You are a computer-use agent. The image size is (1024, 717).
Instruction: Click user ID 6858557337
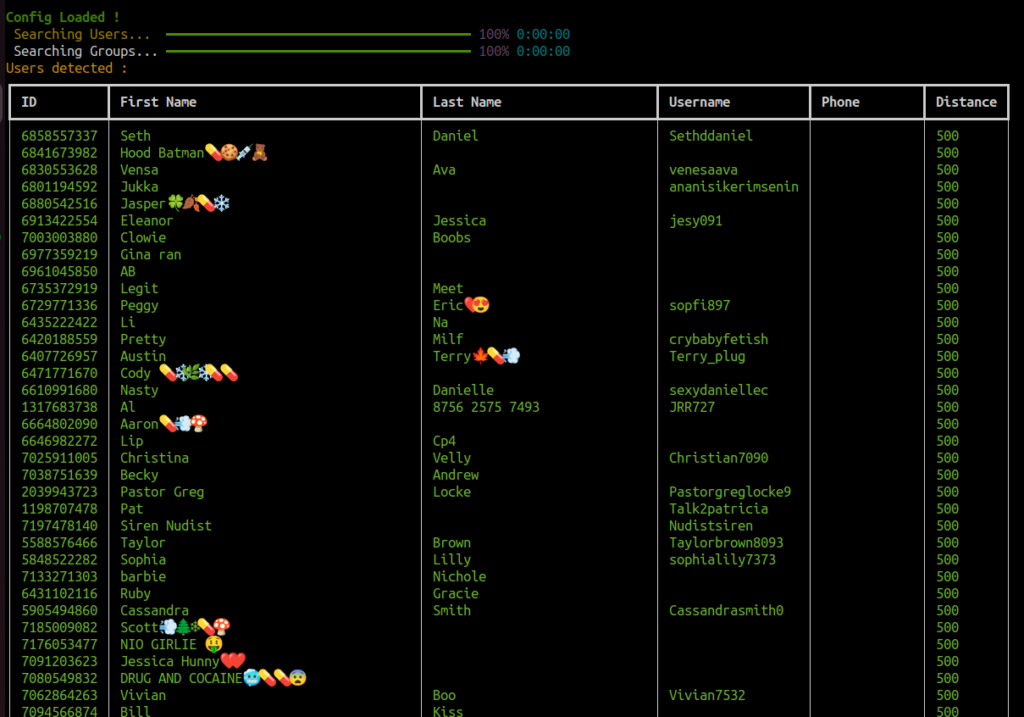click(59, 136)
